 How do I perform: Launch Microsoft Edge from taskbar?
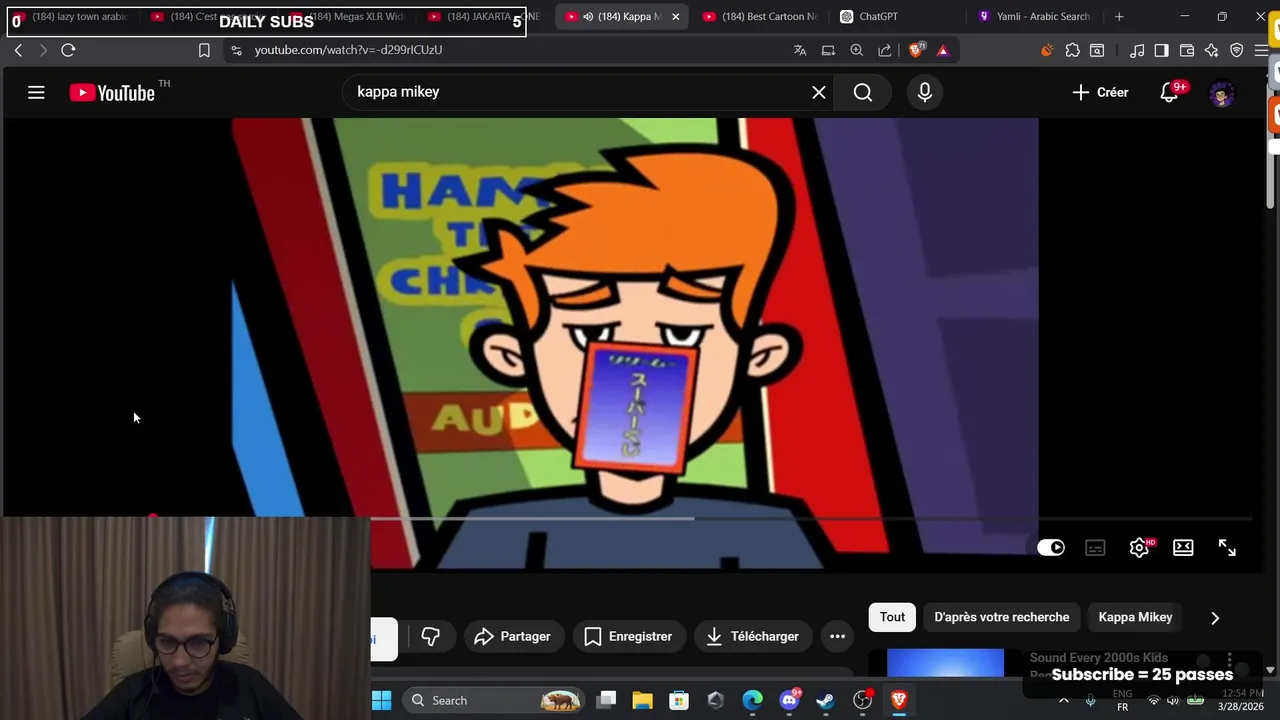(x=752, y=700)
